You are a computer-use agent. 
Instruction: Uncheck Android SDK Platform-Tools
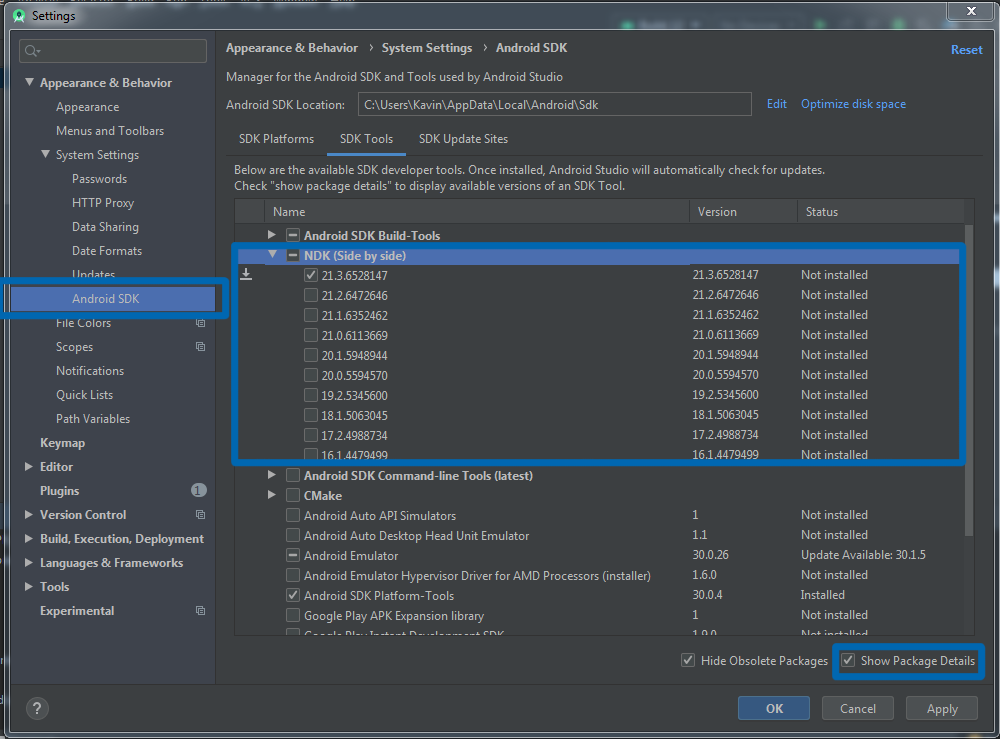293,596
